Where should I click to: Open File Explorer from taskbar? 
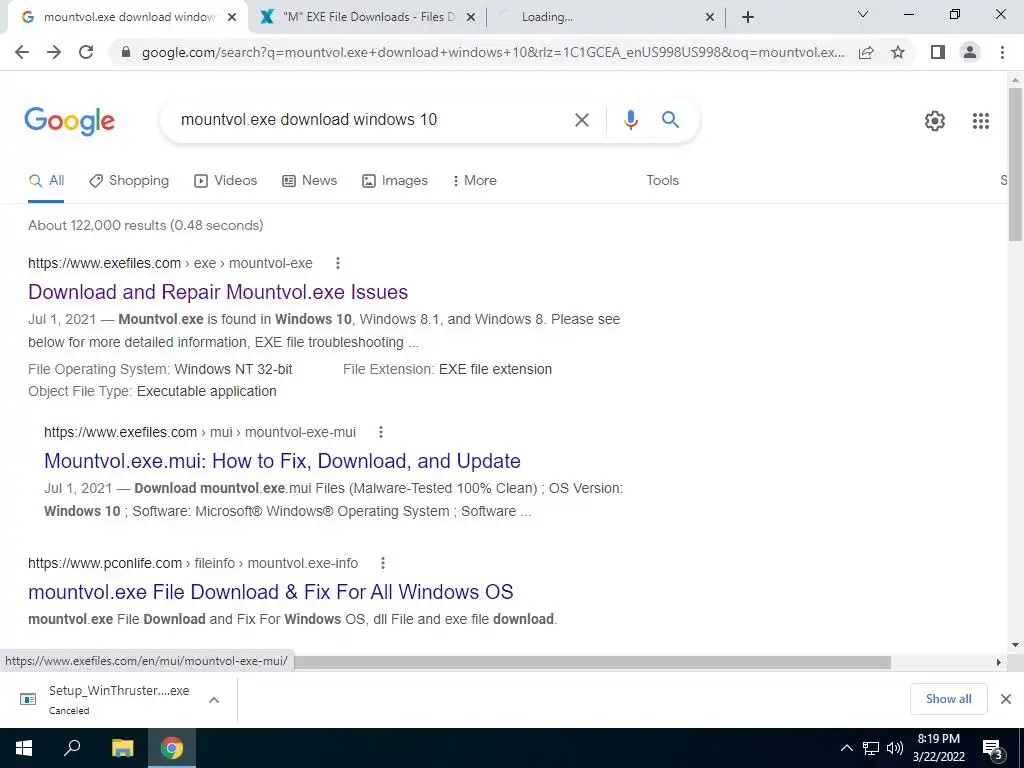(x=122, y=748)
